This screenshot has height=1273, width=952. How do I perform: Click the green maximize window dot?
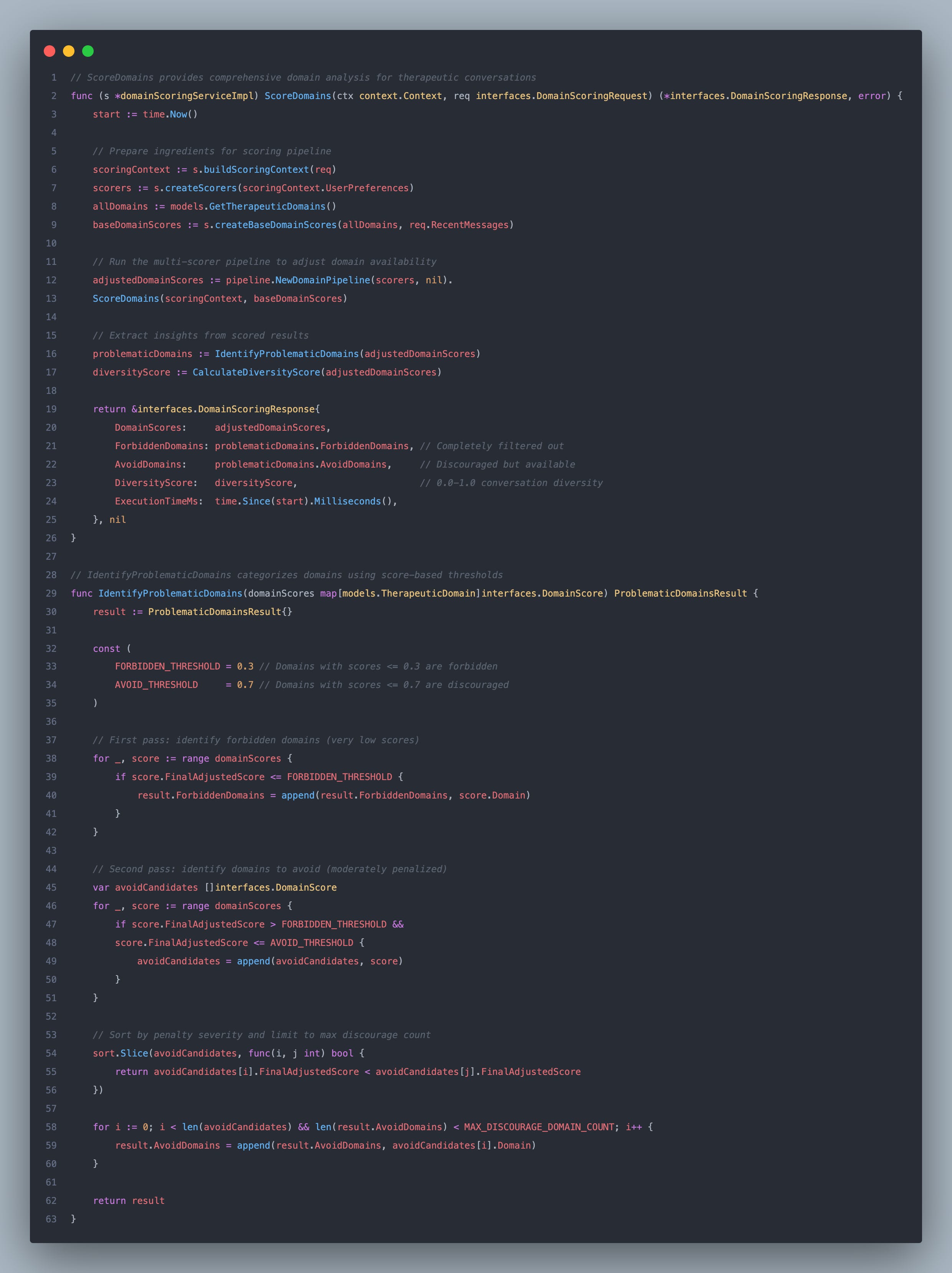[x=88, y=51]
